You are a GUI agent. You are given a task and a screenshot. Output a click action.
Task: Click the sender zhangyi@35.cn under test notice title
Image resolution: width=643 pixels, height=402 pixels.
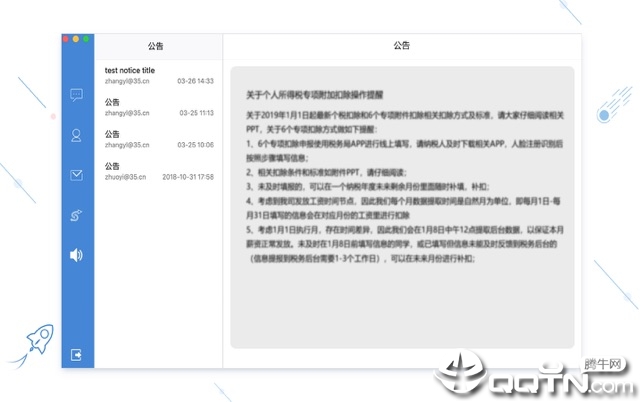tap(127, 81)
